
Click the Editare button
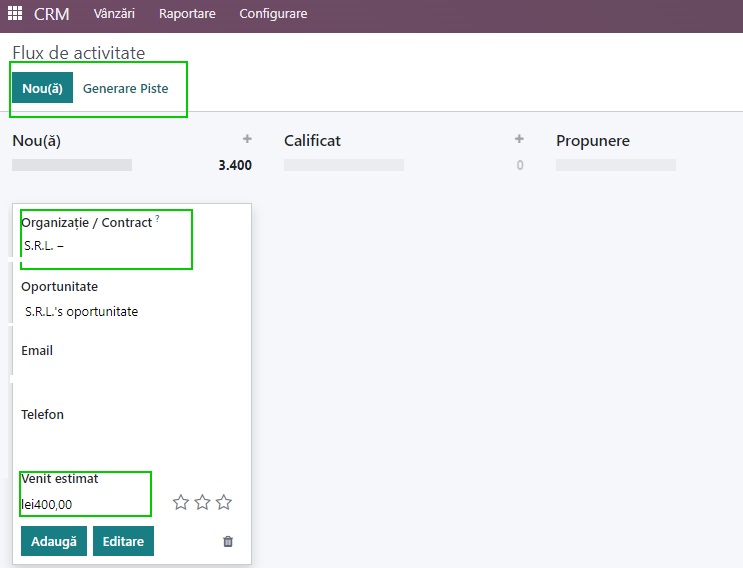coord(123,541)
